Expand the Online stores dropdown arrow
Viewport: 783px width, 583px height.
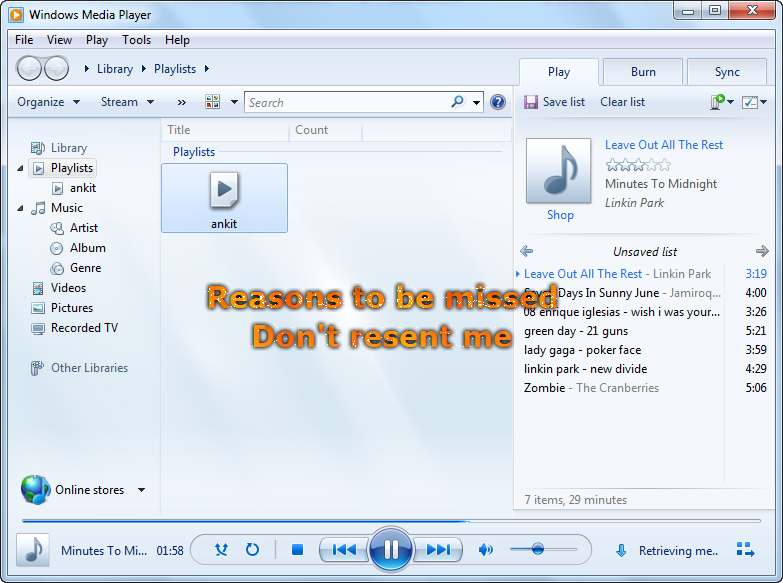142,490
